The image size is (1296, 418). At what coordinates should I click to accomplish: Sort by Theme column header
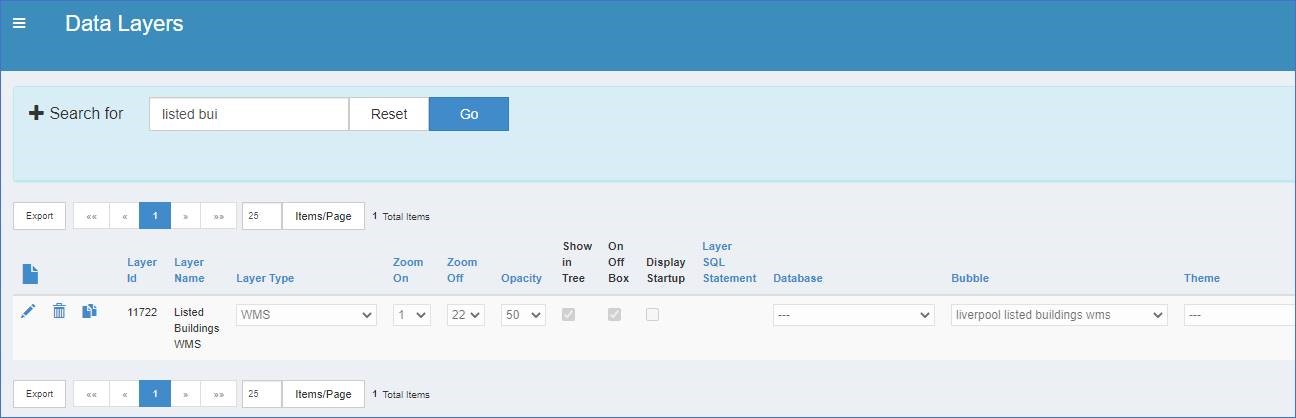(x=1202, y=278)
